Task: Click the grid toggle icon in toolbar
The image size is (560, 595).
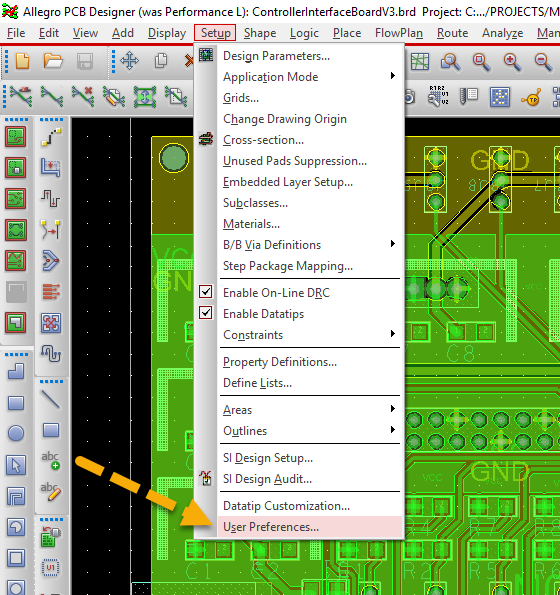Action: tap(420, 61)
